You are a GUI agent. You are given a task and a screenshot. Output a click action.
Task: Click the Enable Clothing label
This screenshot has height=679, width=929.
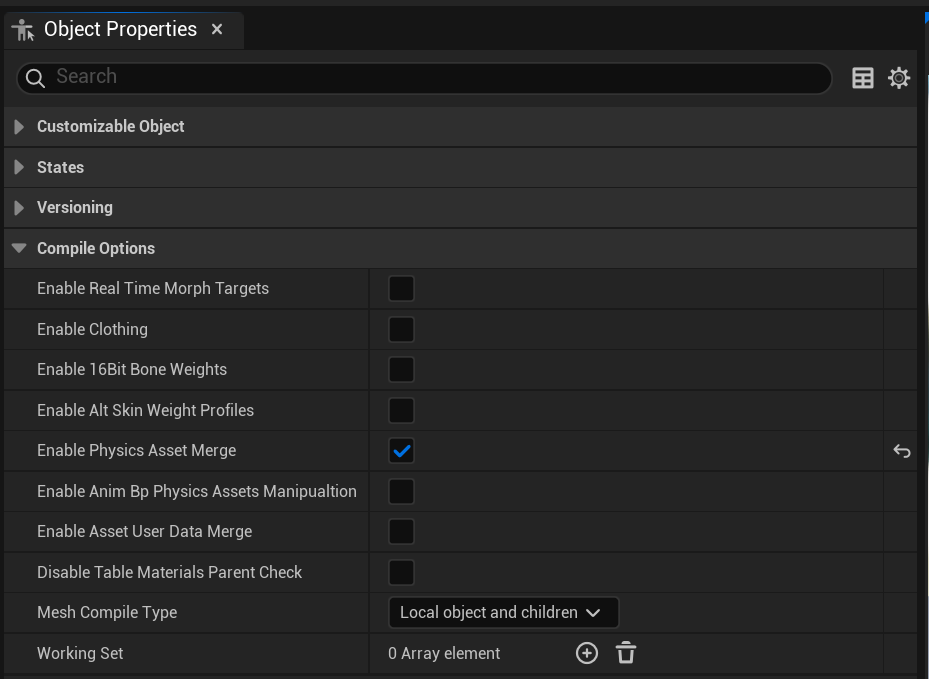tap(92, 329)
